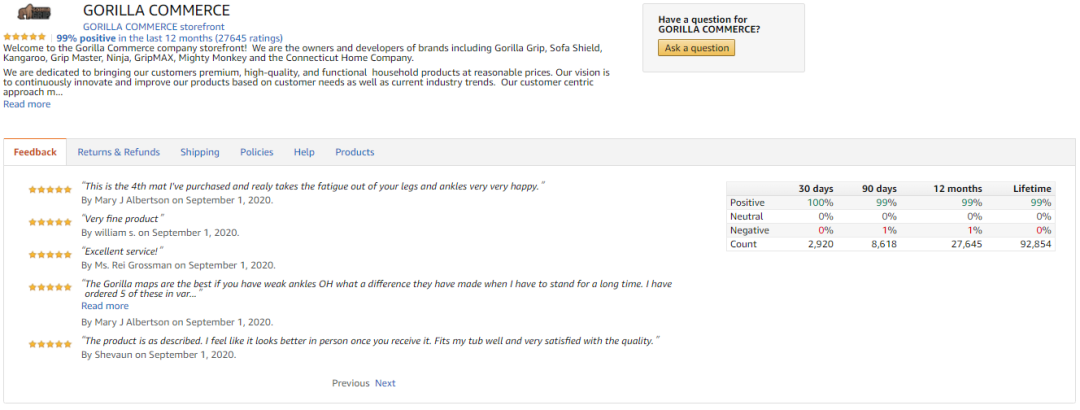Click the Gorilla Commerce logo image
The height and width of the screenshot is (410, 1080).
pos(34,12)
